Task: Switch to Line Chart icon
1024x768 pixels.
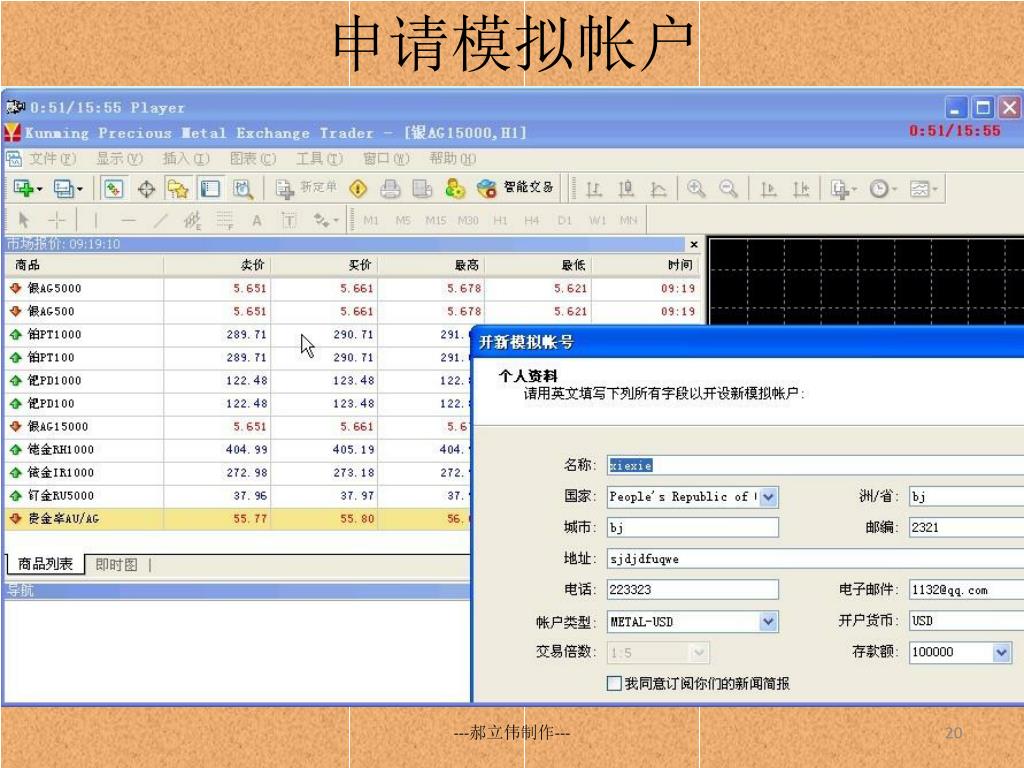Action: click(658, 189)
